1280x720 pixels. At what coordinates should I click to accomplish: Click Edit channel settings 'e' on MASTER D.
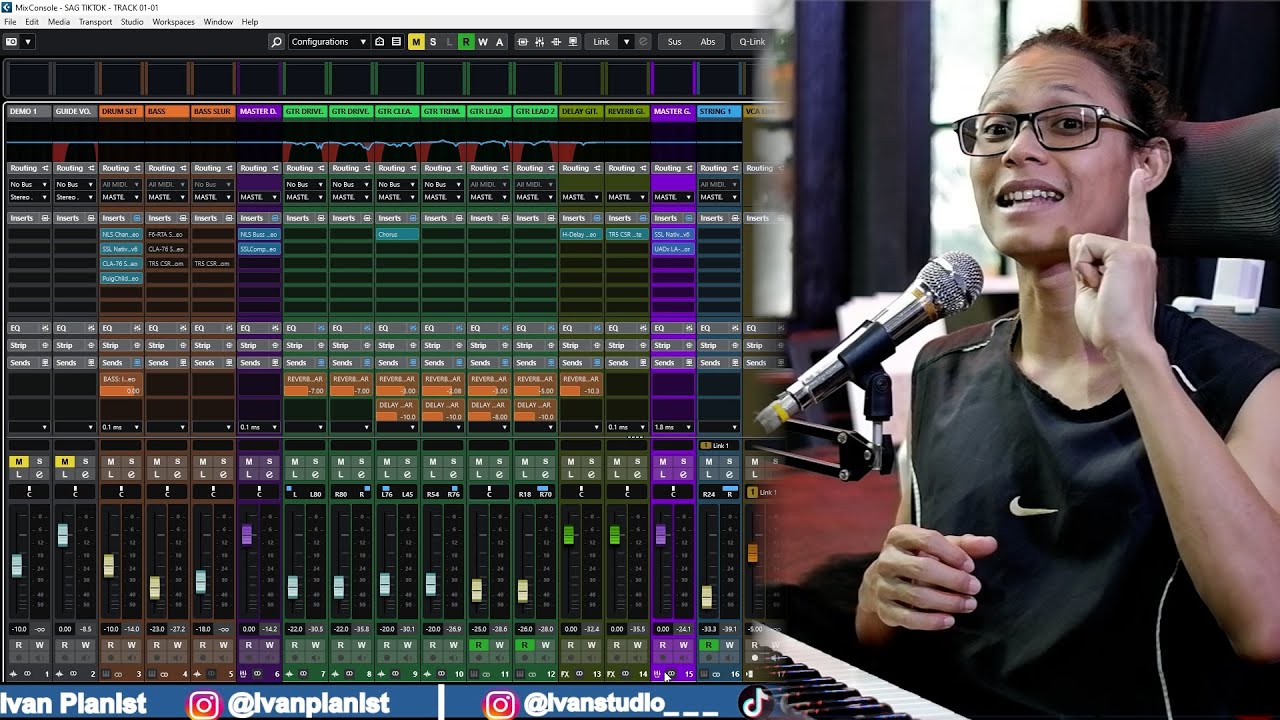pos(269,474)
